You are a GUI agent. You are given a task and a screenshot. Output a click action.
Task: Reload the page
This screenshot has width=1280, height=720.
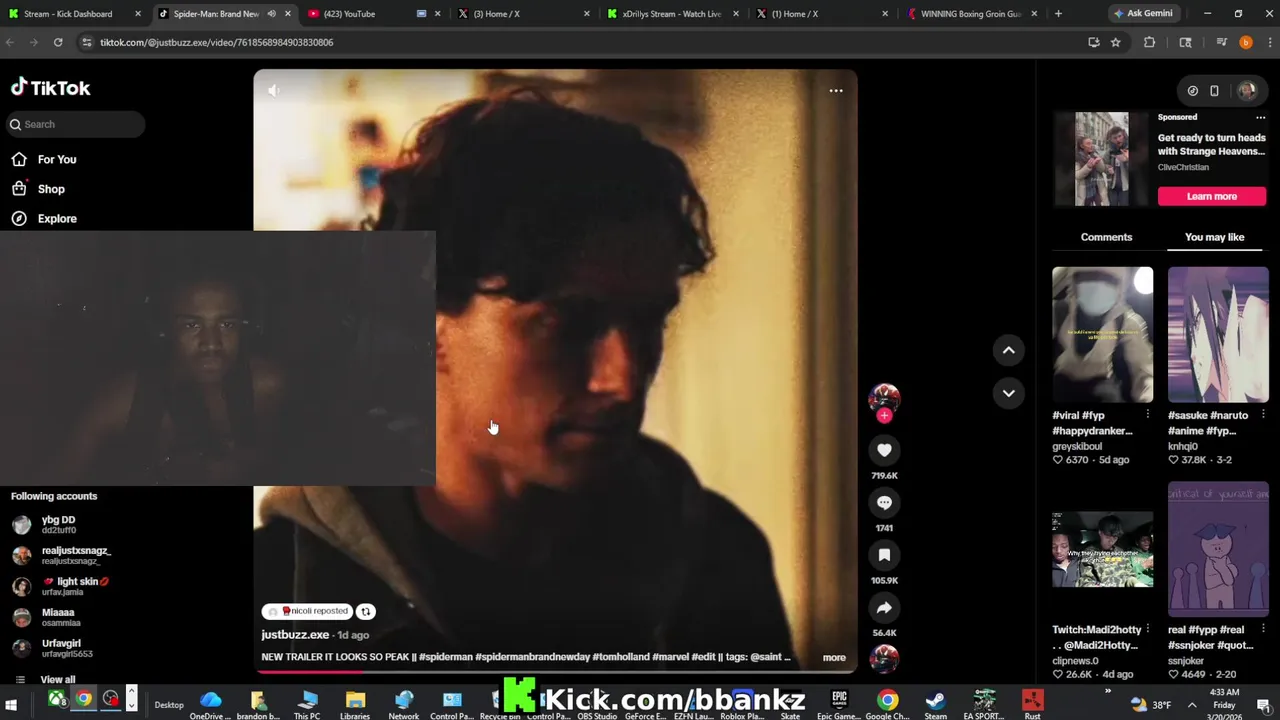[58, 42]
